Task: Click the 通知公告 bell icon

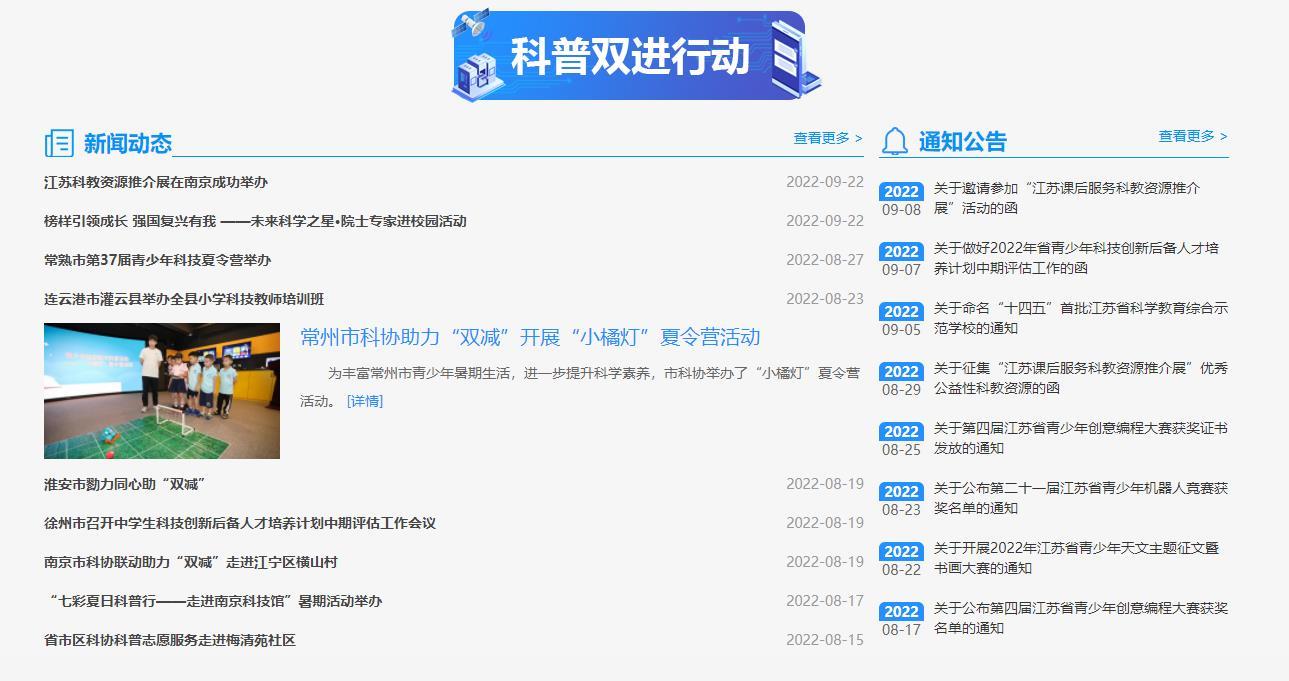Action: (x=894, y=142)
